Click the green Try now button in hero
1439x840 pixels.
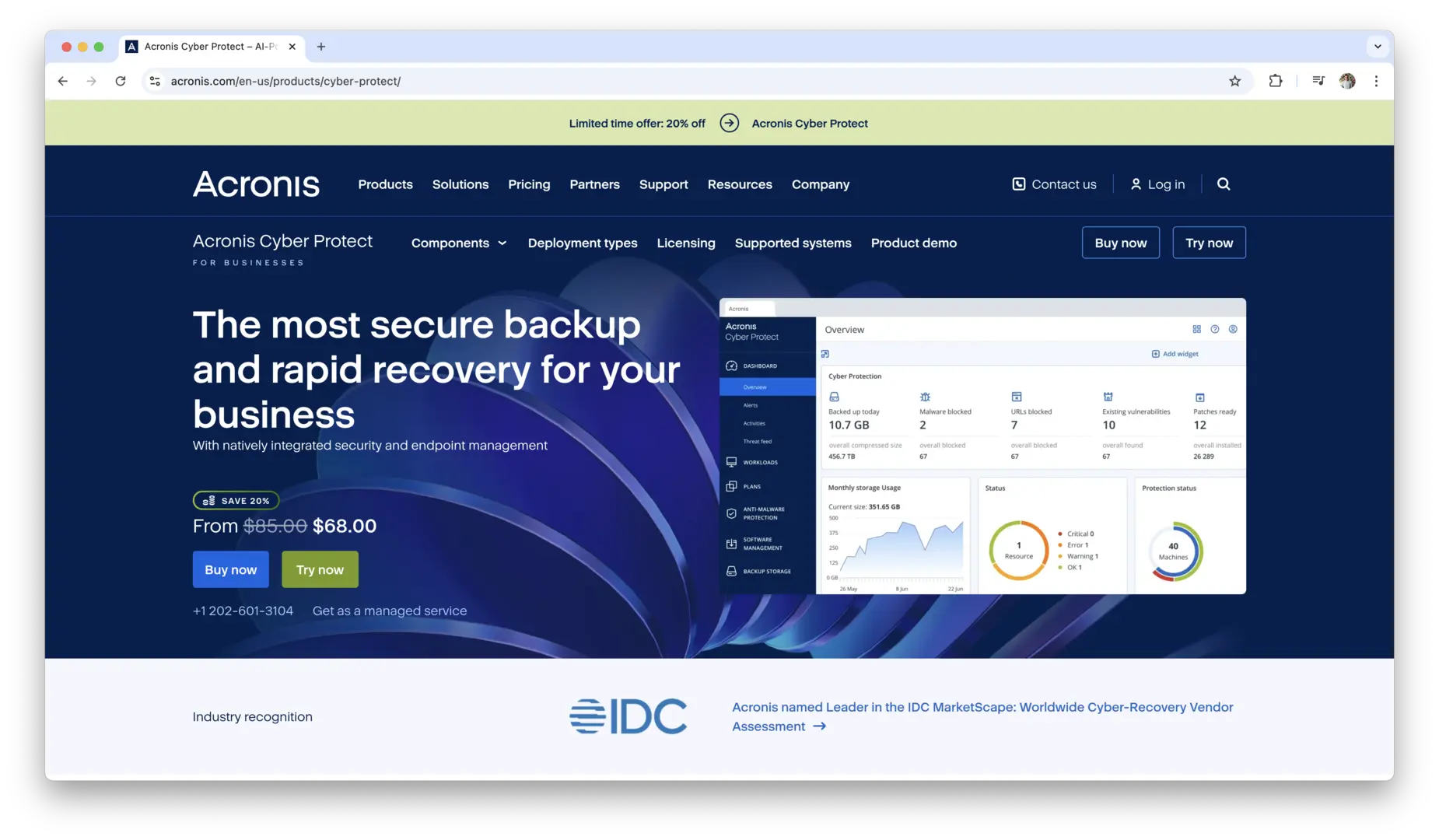click(x=320, y=569)
